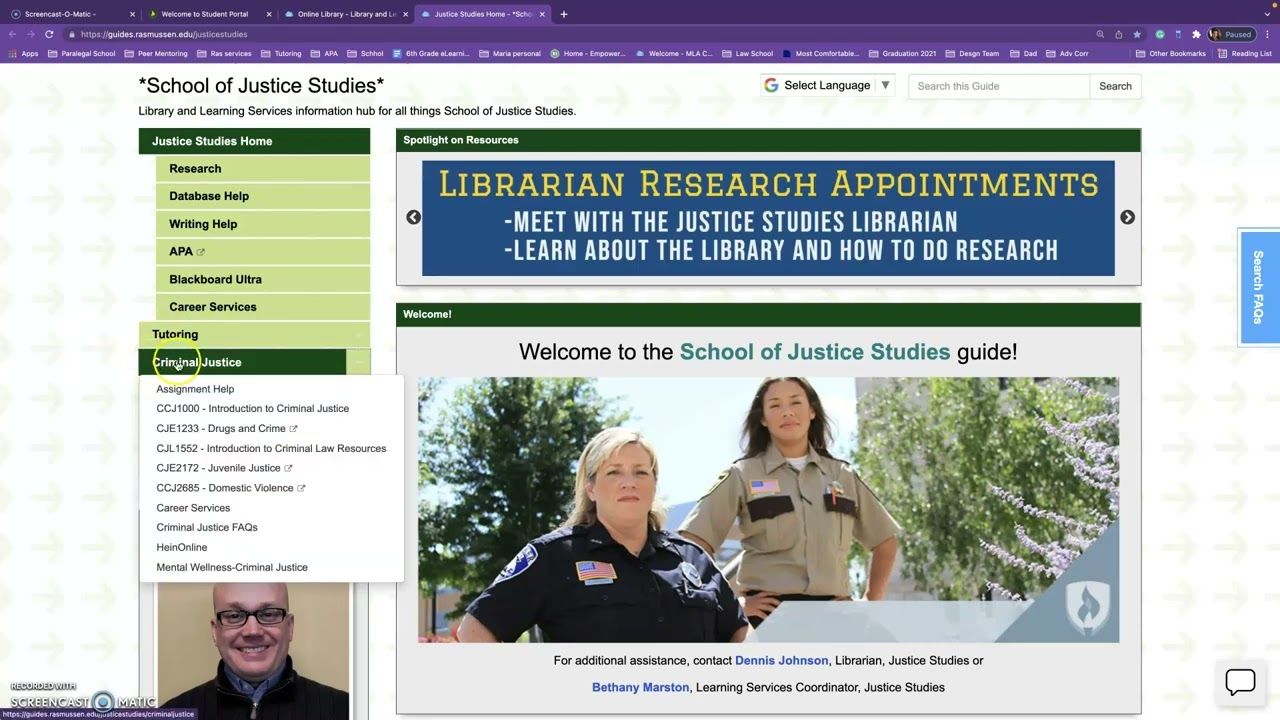The width and height of the screenshot is (1280, 720).
Task: Close the Welcome to Student Portal tab
Action: 269,14
